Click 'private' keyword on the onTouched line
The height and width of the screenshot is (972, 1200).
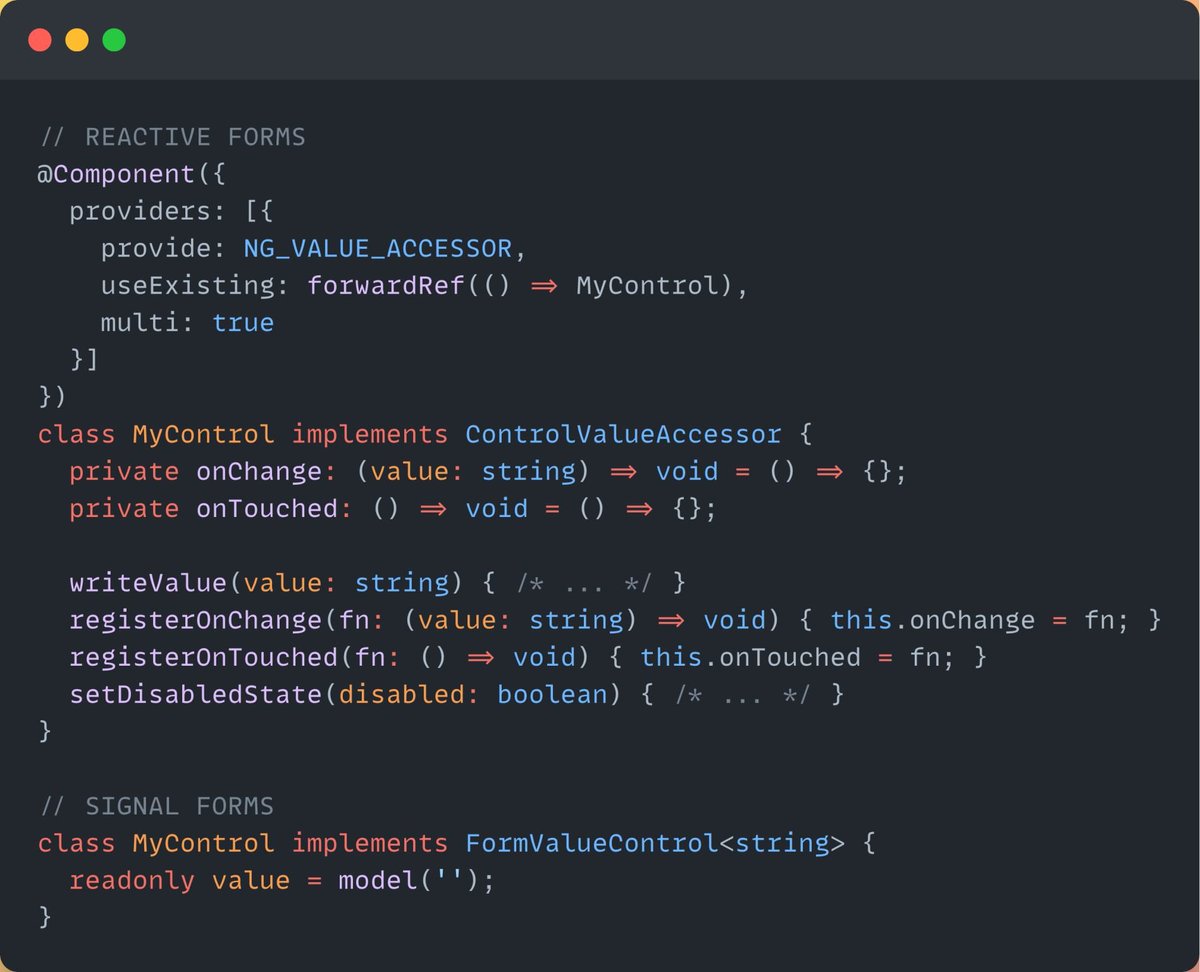click(124, 509)
